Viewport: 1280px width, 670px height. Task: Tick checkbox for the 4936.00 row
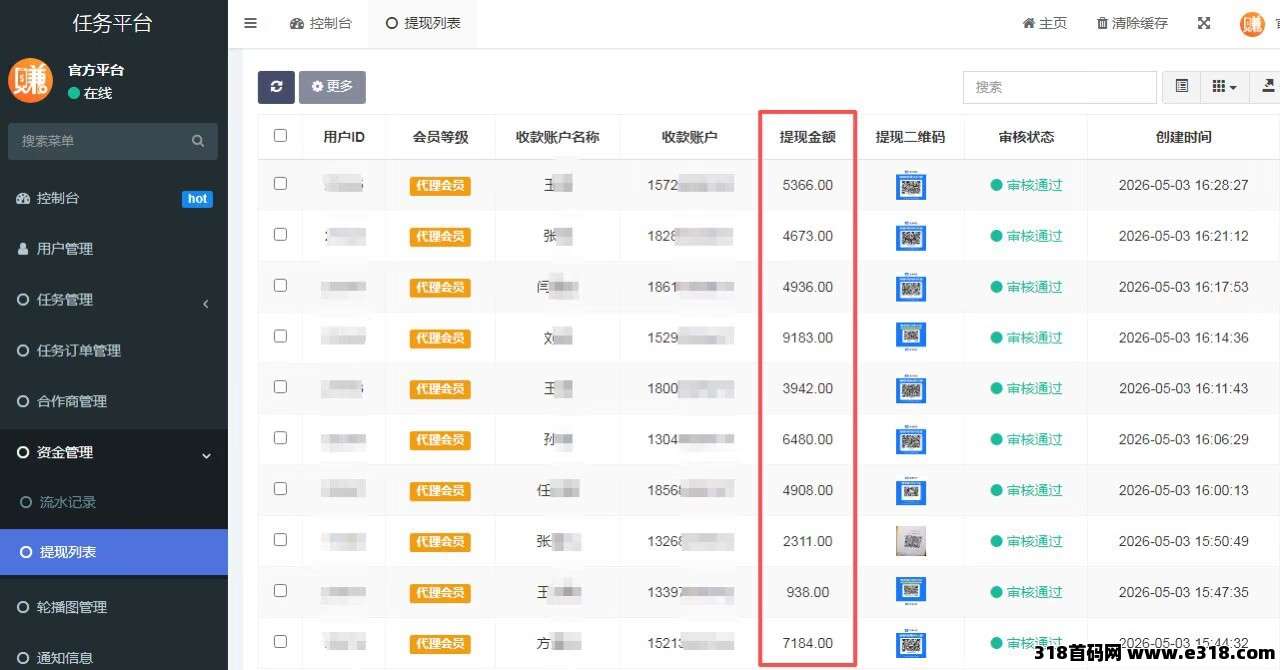280,286
